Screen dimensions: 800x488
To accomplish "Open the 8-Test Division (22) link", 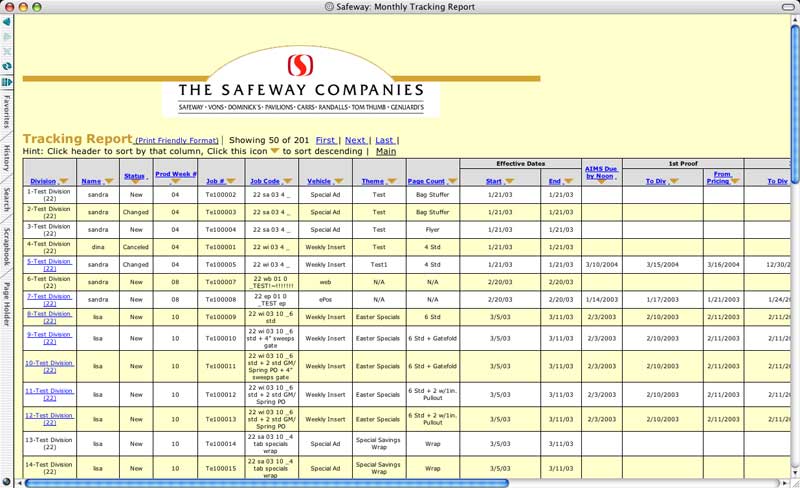I will (x=49, y=317).
